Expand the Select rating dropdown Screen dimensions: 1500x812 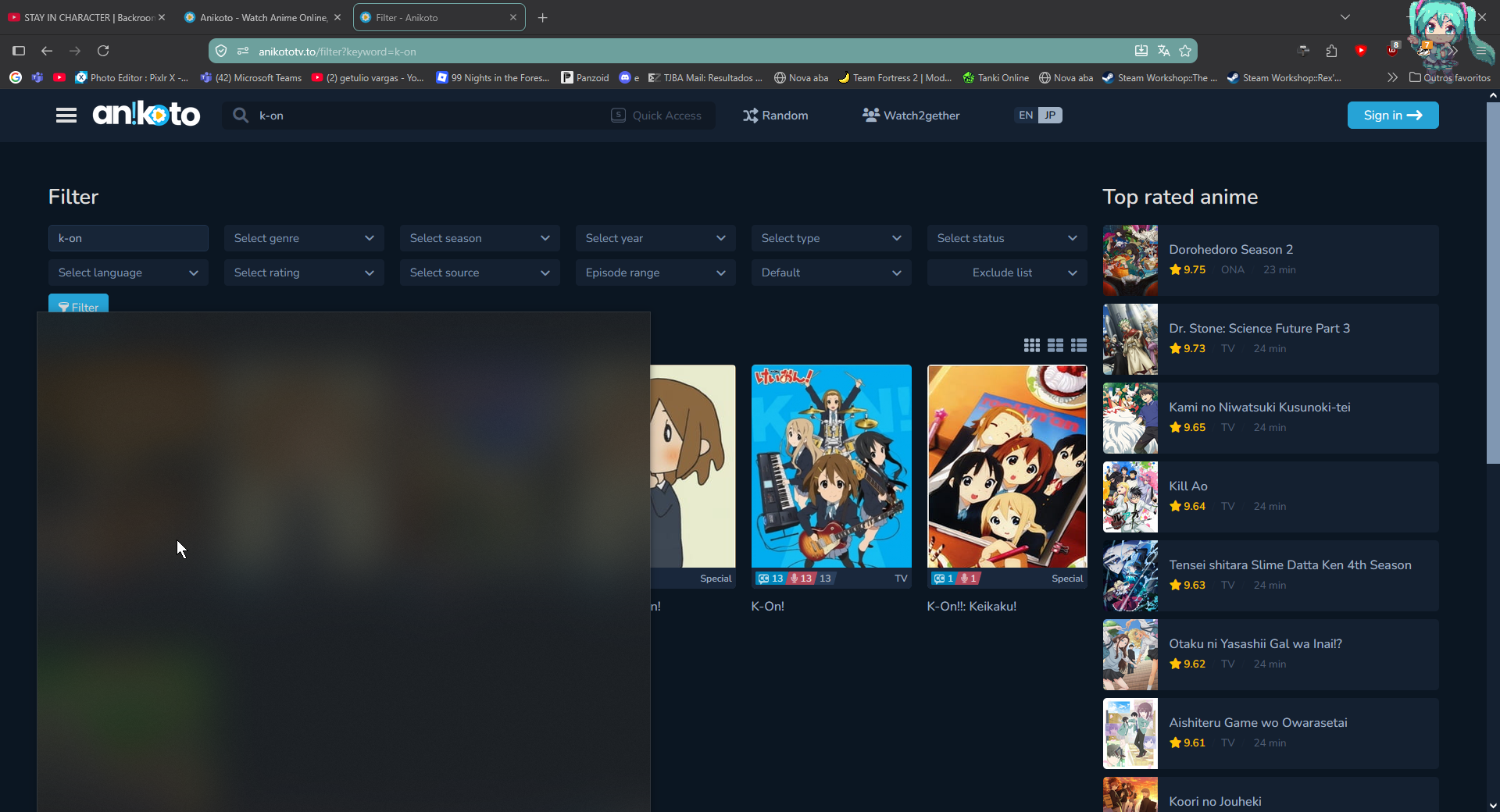coord(304,272)
